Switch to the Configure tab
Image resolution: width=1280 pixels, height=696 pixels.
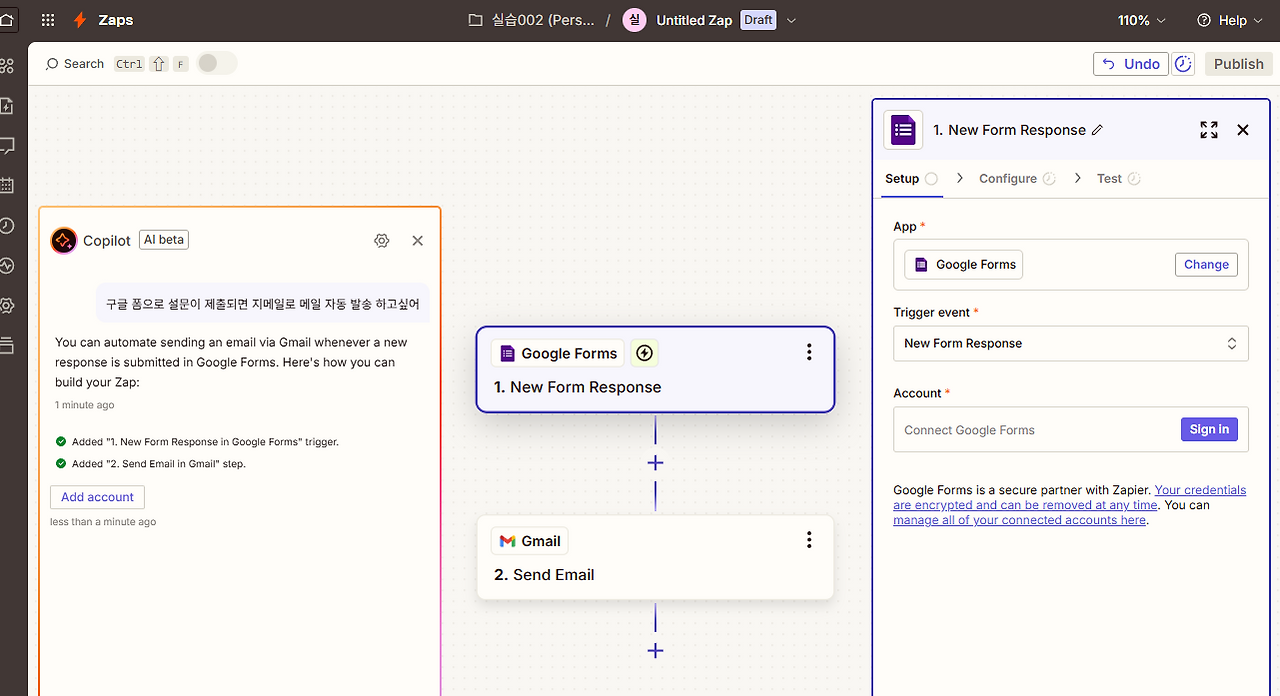[1017, 179]
